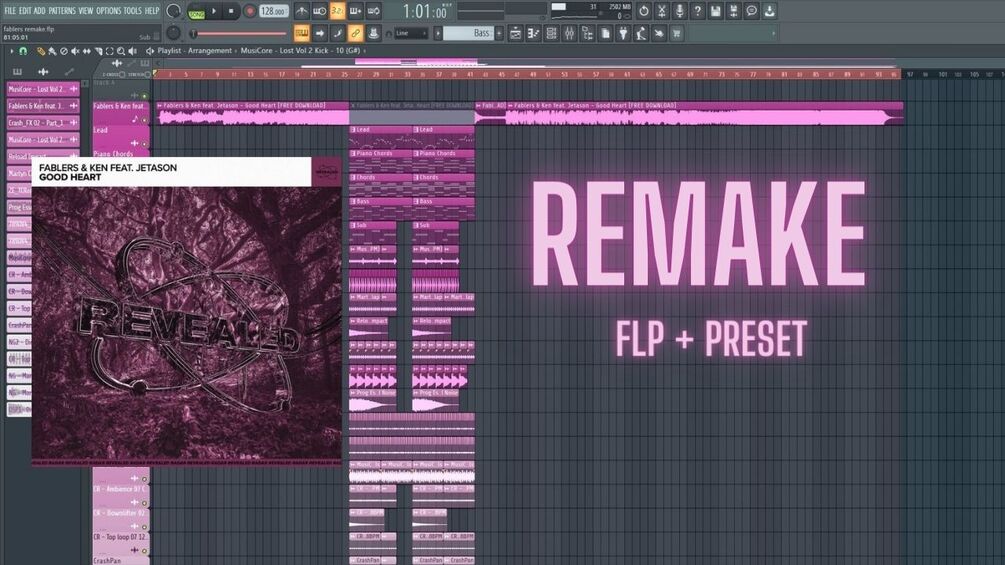Open the PATTERNS menu

tap(62, 11)
